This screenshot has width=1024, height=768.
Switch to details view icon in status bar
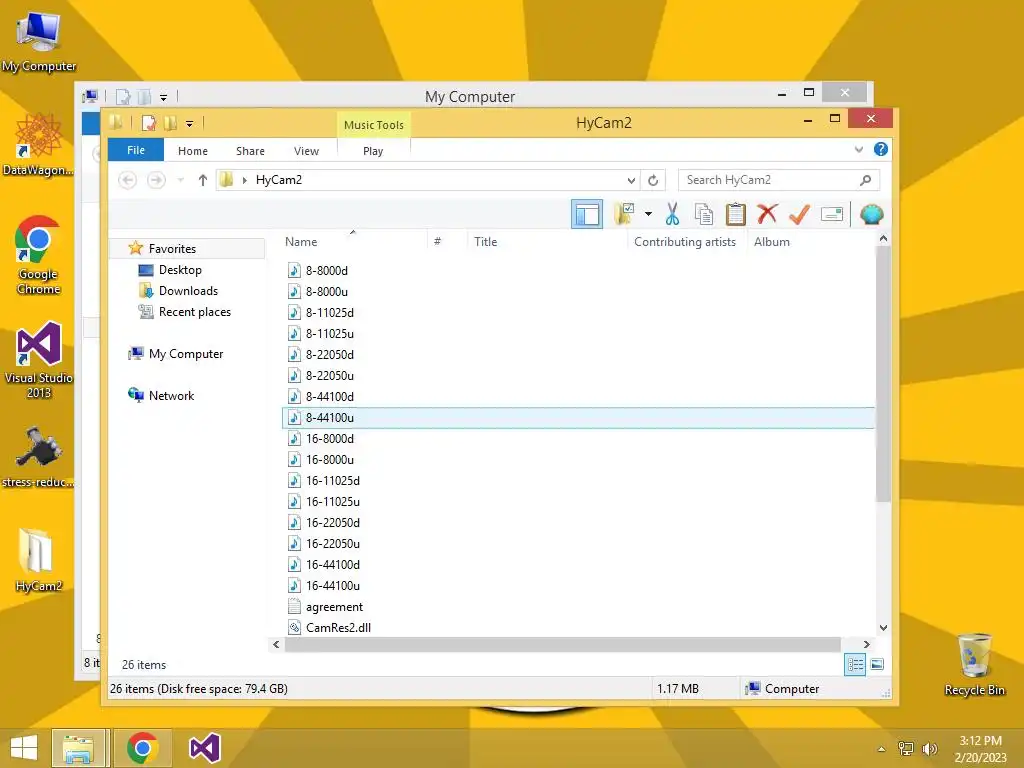point(855,665)
